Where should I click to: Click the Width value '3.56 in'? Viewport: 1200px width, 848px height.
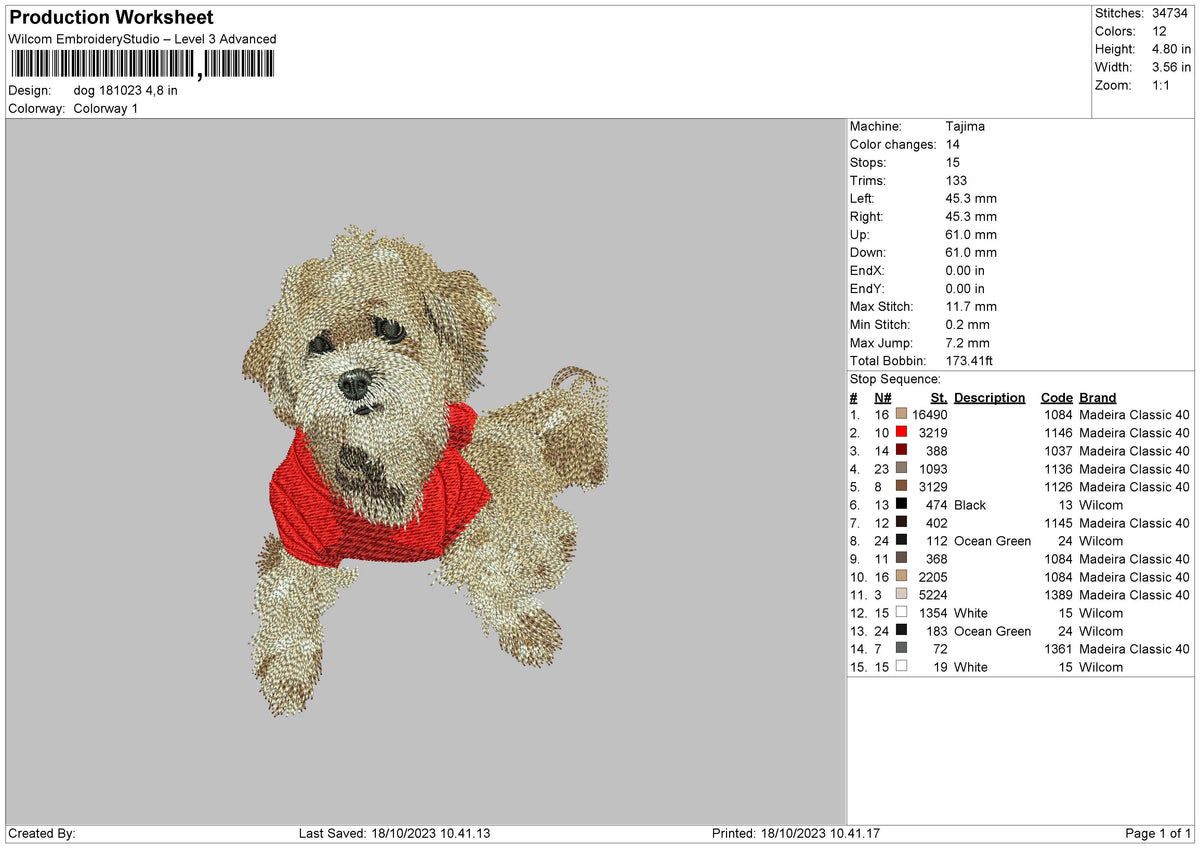1171,67
